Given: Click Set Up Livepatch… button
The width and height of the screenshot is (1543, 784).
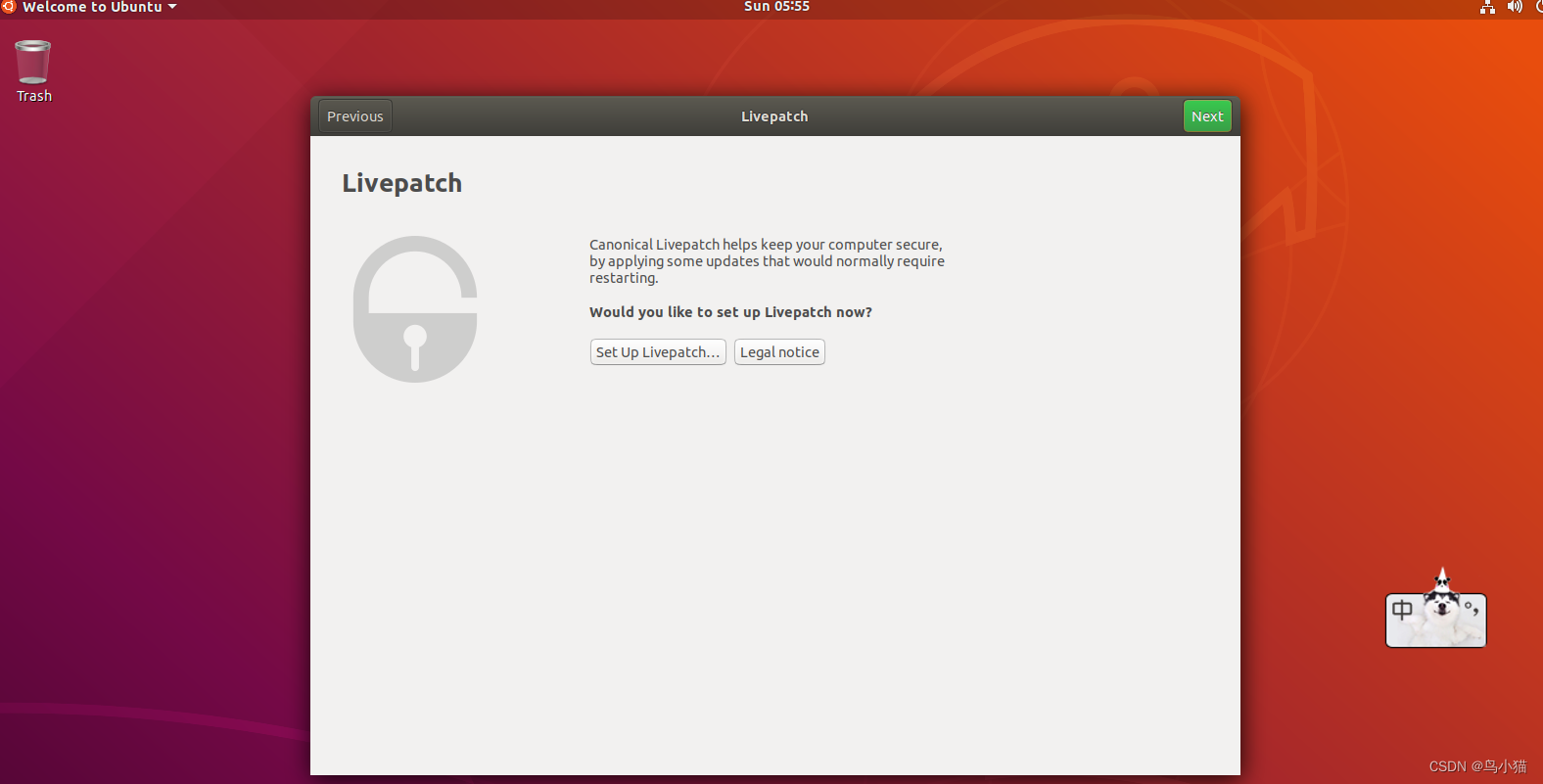Looking at the screenshot, I should [658, 352].
